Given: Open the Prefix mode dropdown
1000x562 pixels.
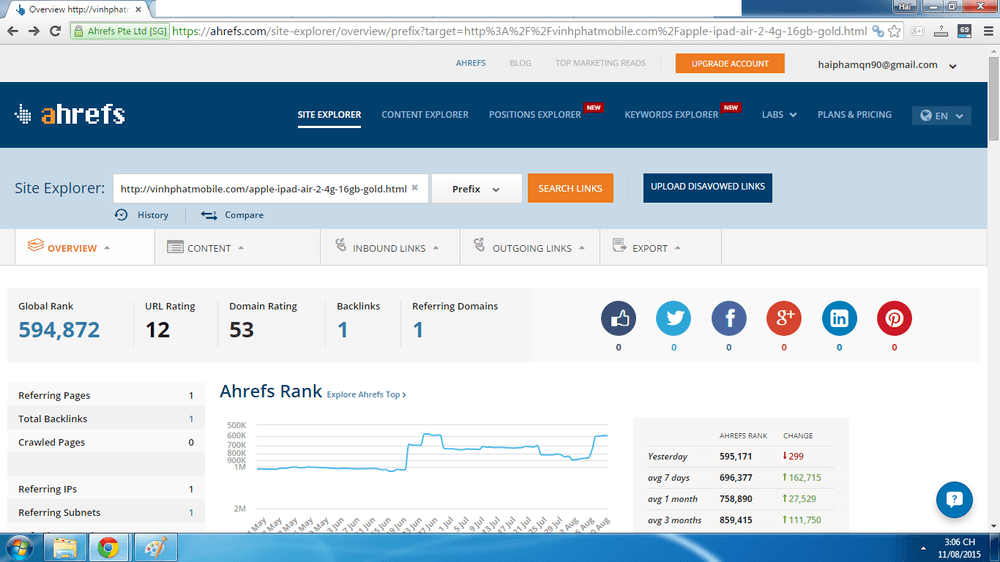Looking at the screenshot, I should coord(476,188).
